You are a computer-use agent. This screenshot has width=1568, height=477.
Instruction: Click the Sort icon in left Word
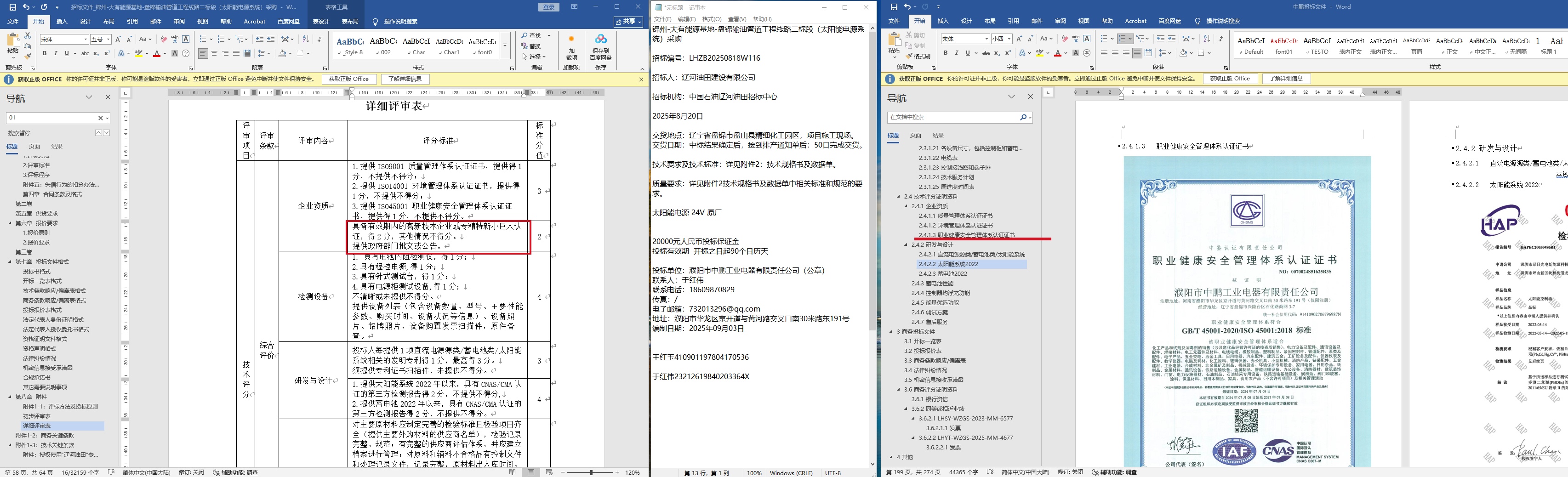[x=306, y=39]
